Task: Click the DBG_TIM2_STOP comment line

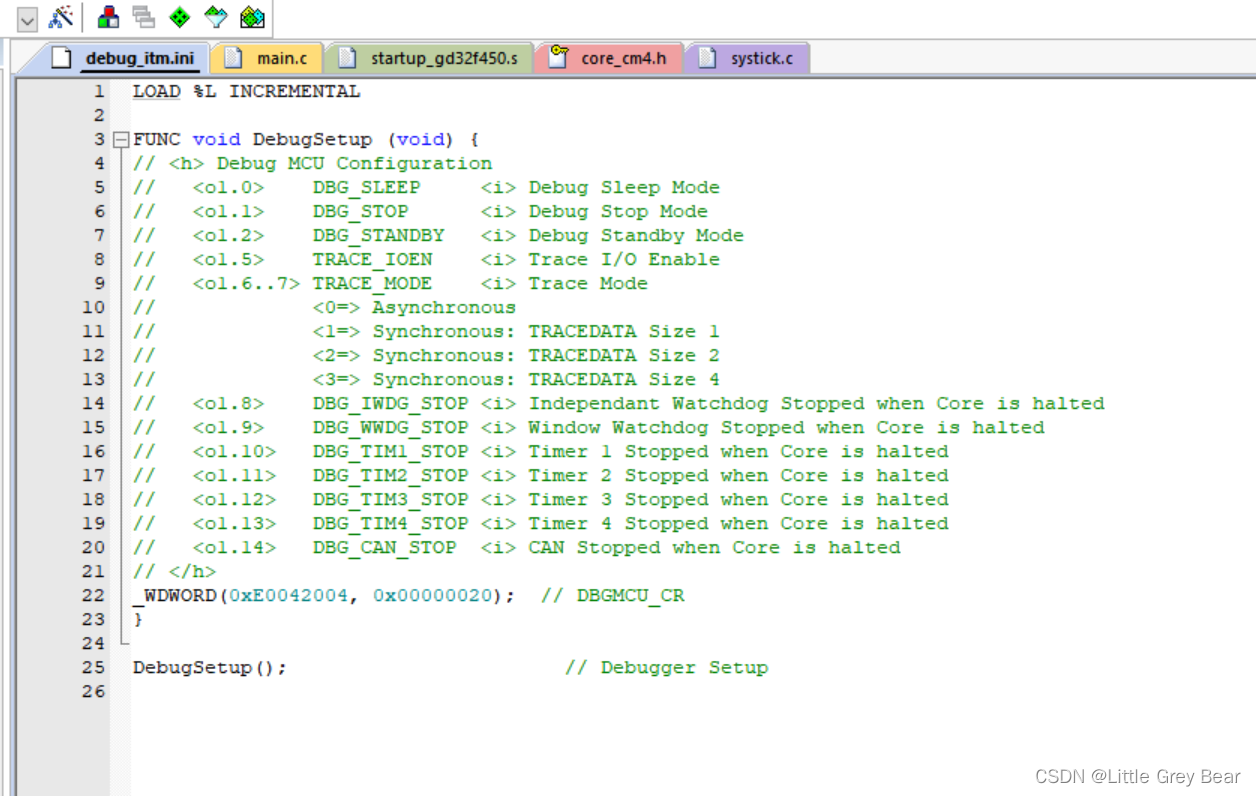Action: [x=541, y=475]
